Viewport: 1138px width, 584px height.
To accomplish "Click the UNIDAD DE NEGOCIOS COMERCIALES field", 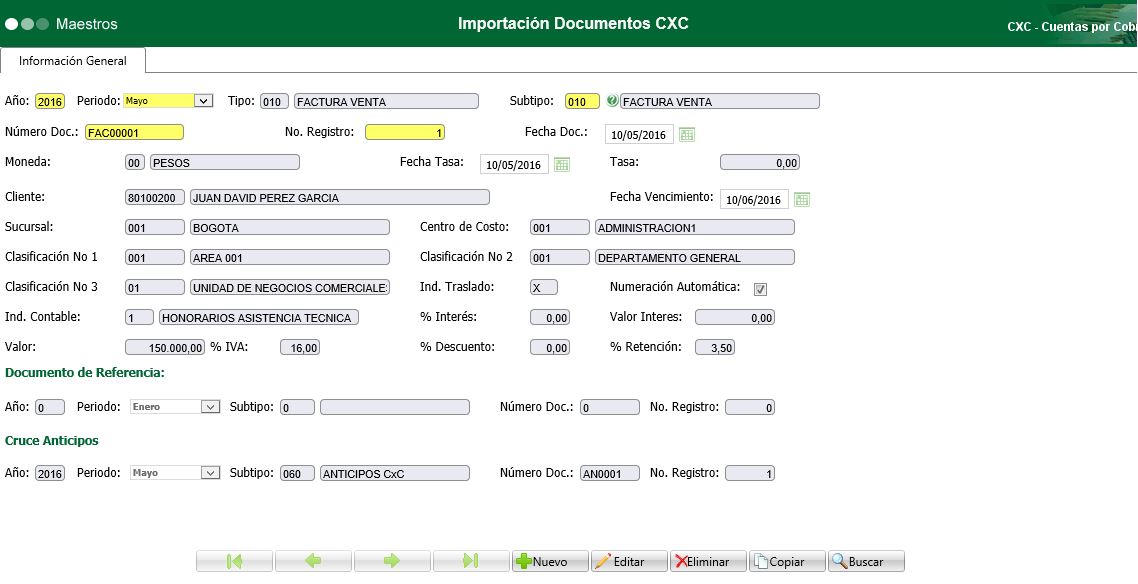I will click(x=290, y=287).
